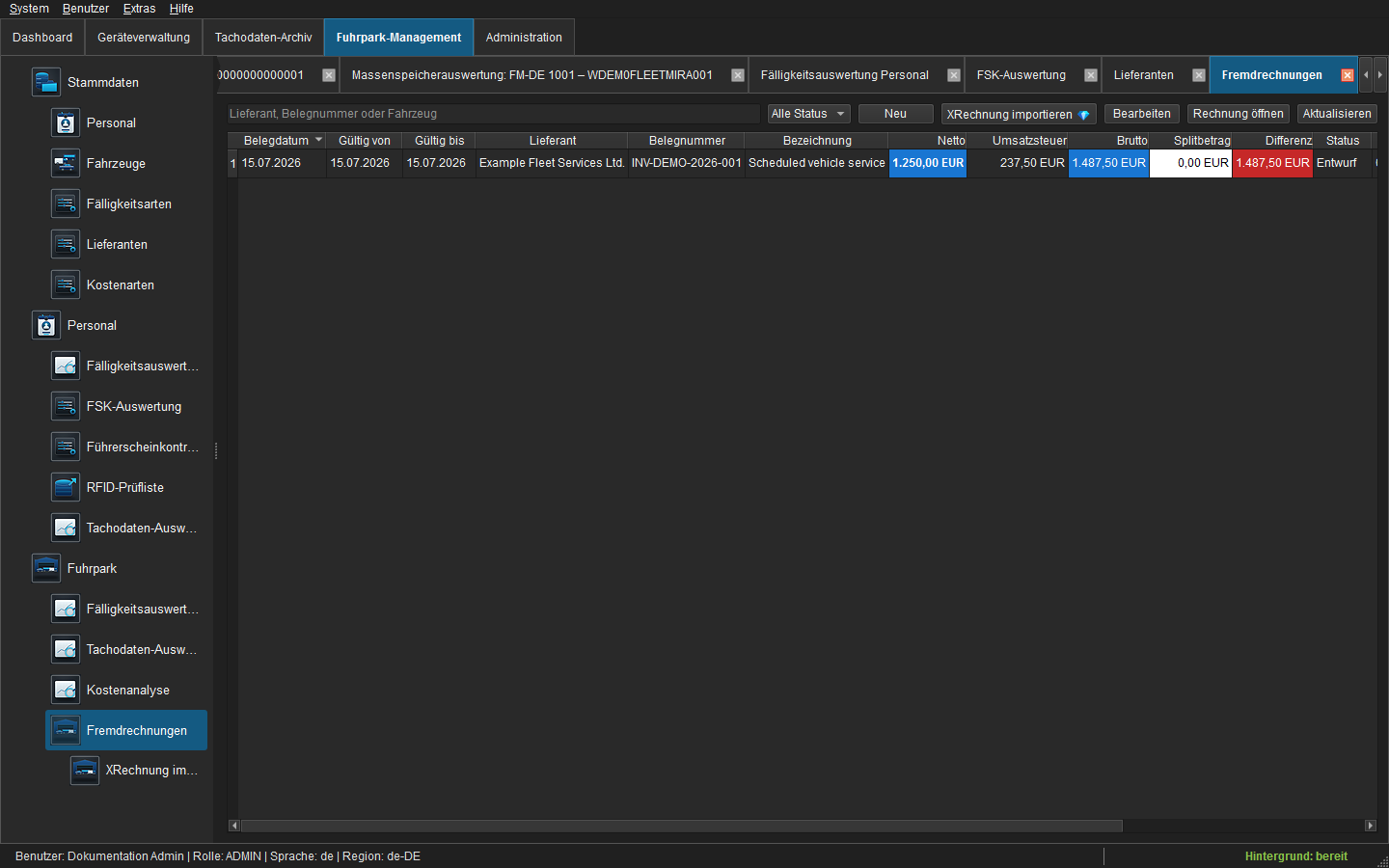Click the Bearbeiten button
Viewport: 1389px width, 868px height.
(1142, 114)
